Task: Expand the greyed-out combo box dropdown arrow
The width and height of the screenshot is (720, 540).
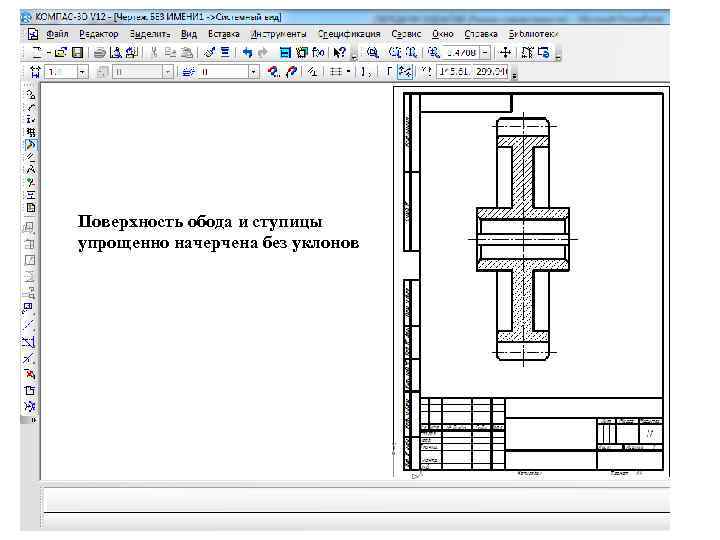Action: 168,72
